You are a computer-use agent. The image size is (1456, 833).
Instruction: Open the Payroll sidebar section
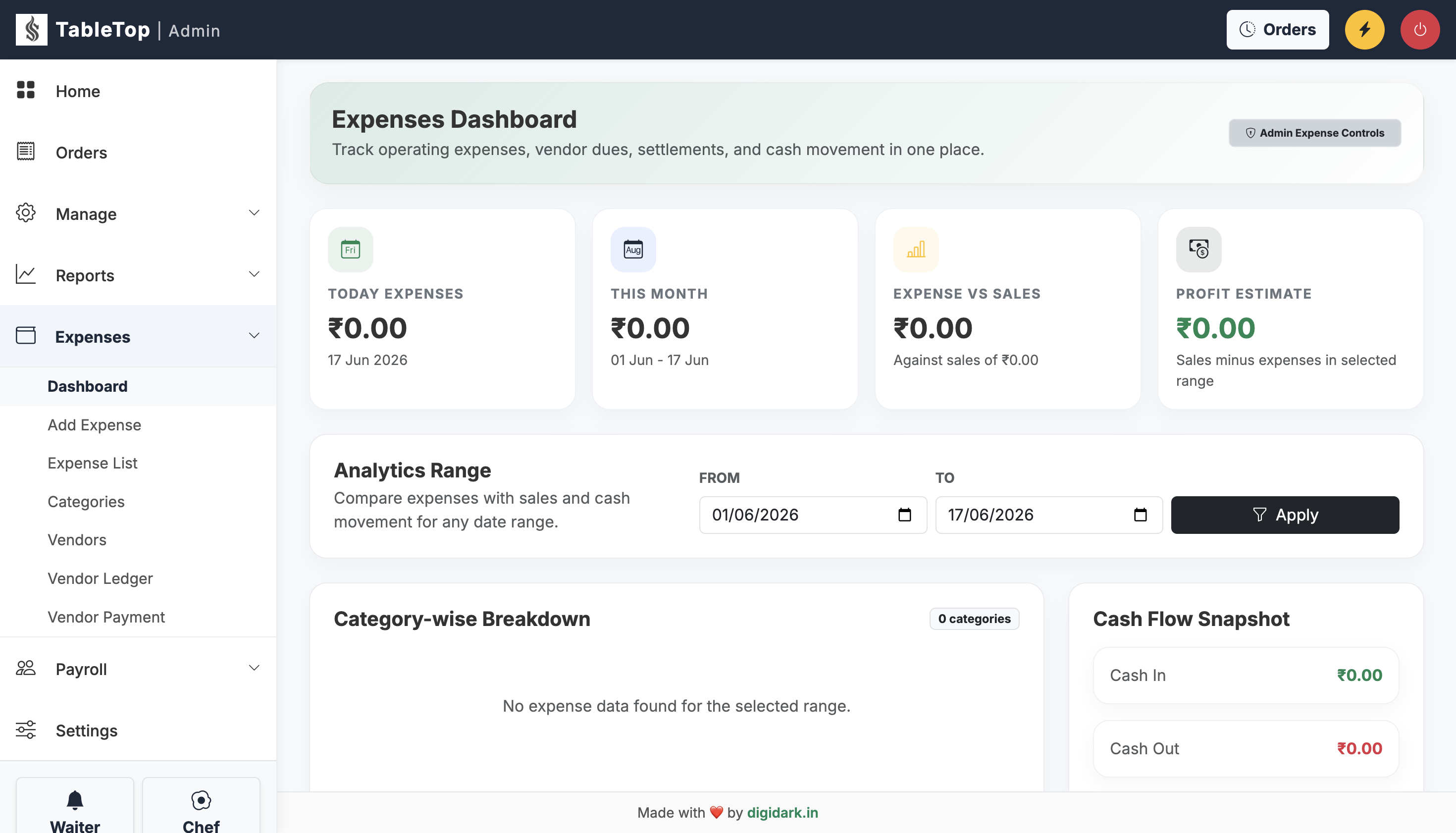pos(138,669)
